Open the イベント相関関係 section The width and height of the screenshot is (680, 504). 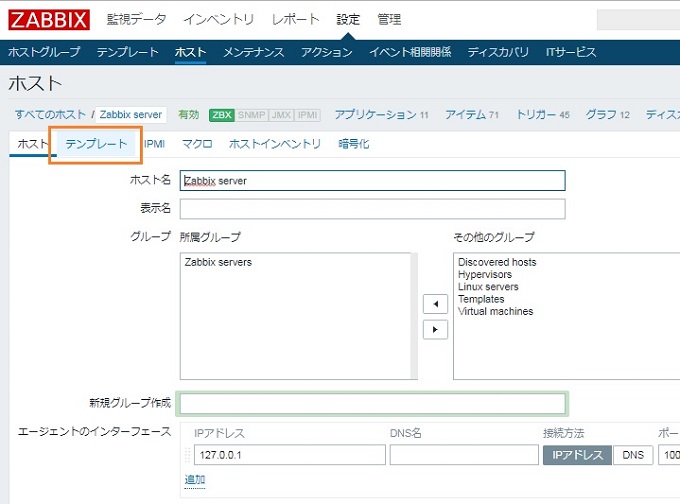tap(410, 52)
